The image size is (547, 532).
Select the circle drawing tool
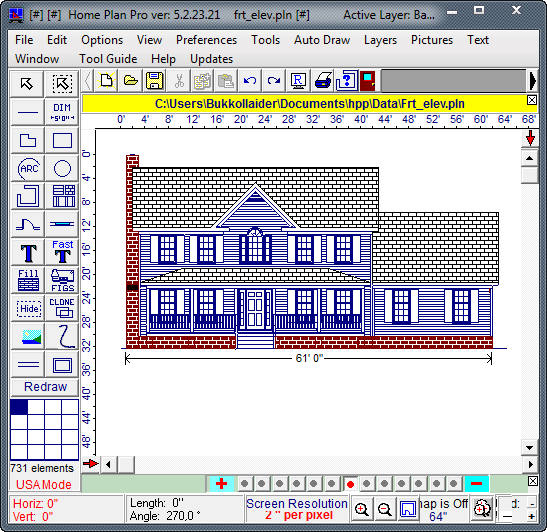(62, 168)
